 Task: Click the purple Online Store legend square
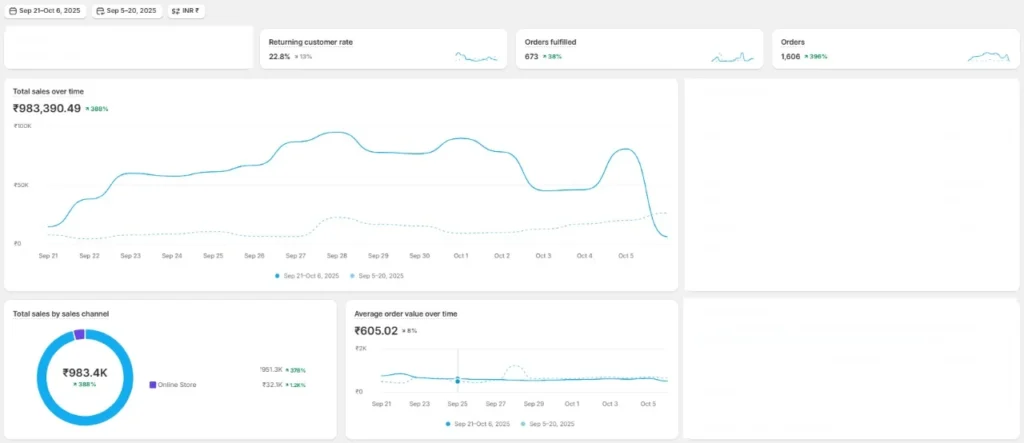(x=152, y=384)
